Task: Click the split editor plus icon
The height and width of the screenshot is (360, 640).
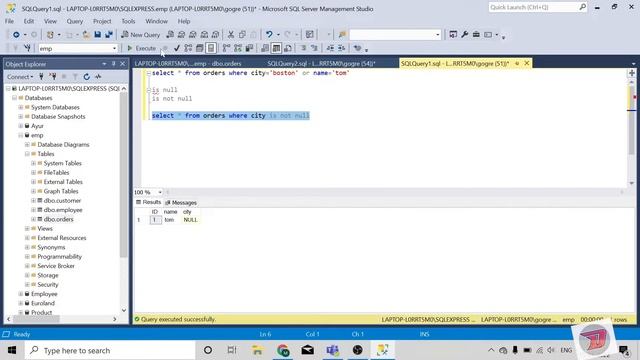Action: click(631, 73)
